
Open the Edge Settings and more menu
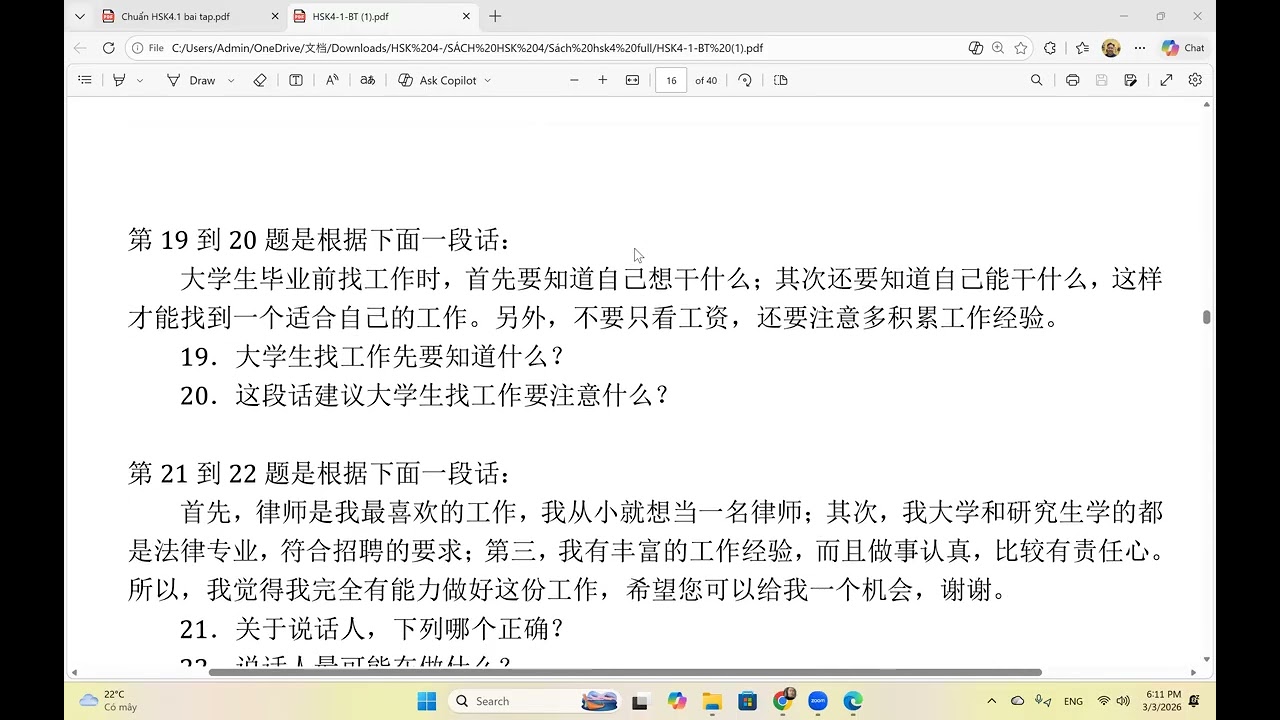[x=1141, y=48]
